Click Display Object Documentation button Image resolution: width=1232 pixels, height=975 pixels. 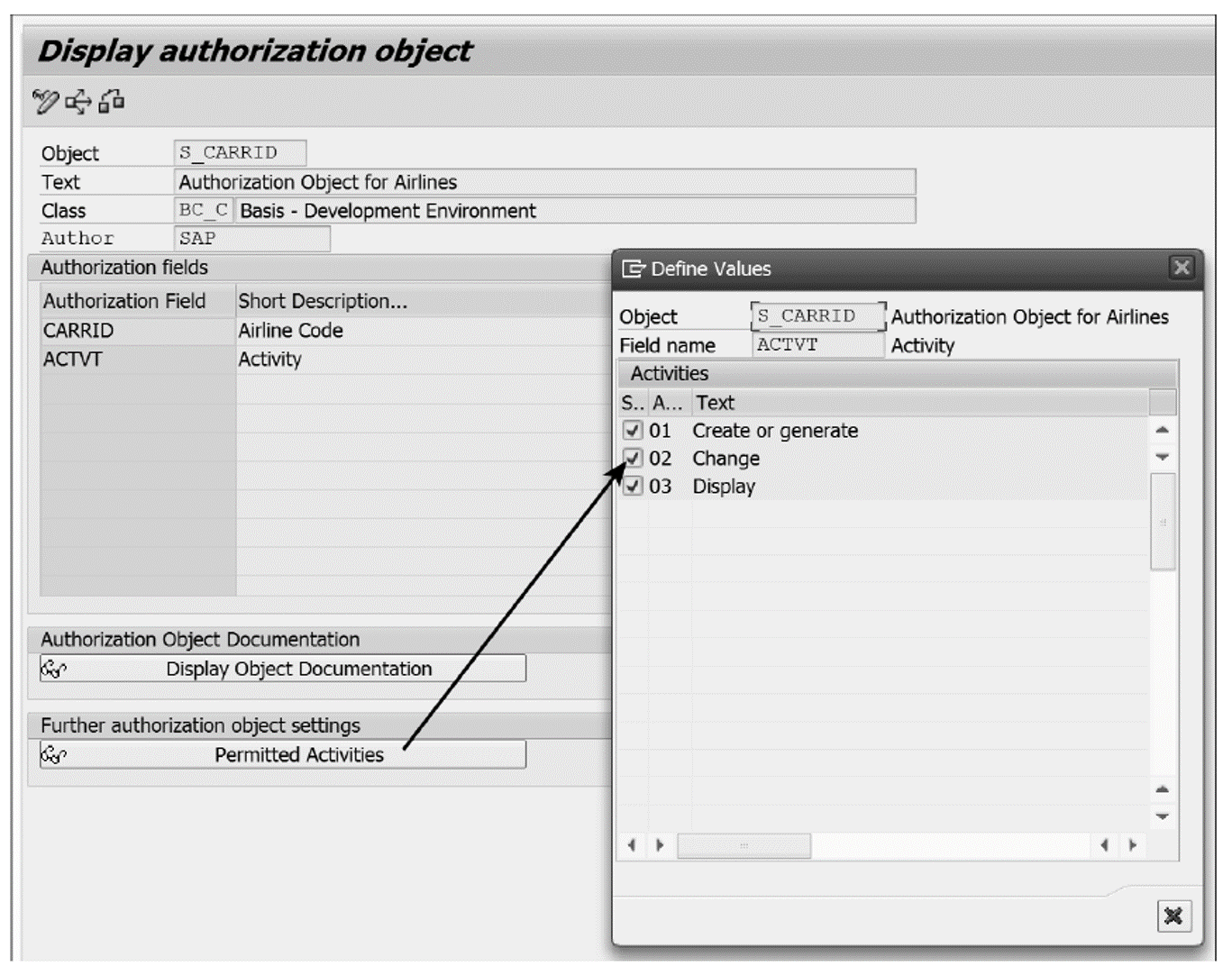pyautogui.click(x=297, y=668)
